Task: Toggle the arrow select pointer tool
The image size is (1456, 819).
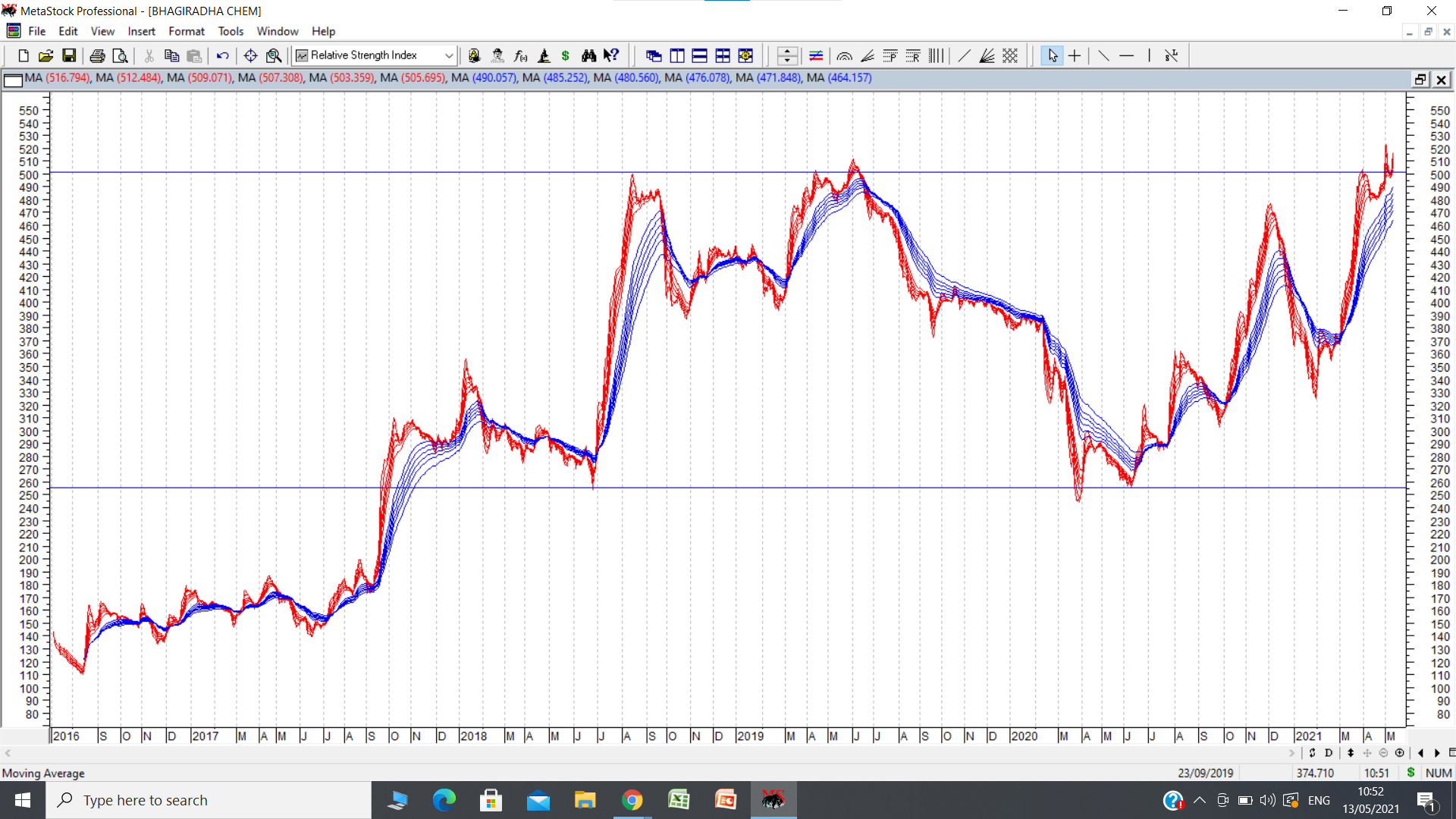Action: click(x=1052, y=55)
